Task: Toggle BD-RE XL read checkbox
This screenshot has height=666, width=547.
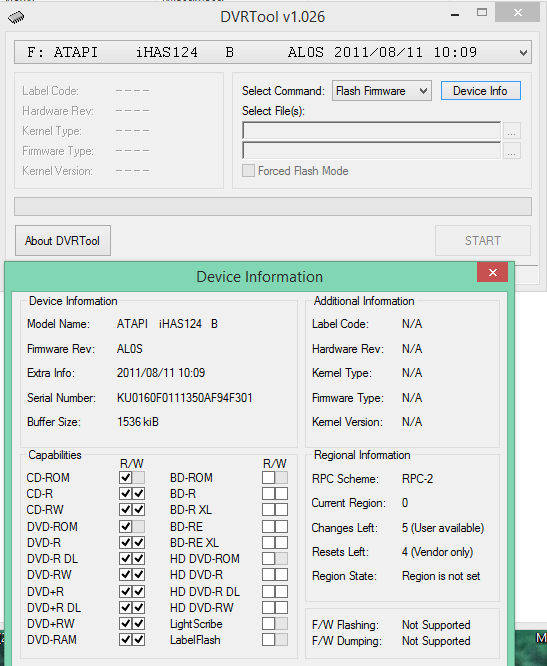Action: pyautogui.click(x=268, y=542)
